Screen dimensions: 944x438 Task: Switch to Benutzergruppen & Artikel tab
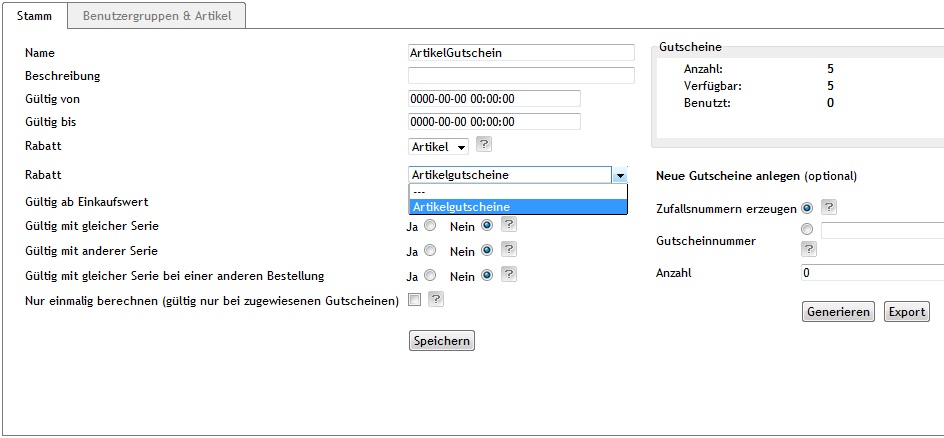point(157,16)
